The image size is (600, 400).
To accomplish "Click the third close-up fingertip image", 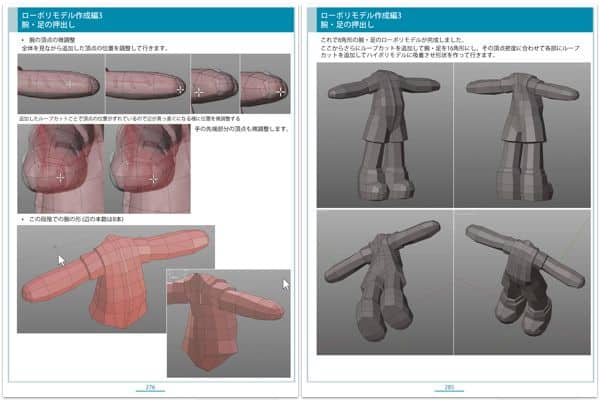I will pos(214,85).
